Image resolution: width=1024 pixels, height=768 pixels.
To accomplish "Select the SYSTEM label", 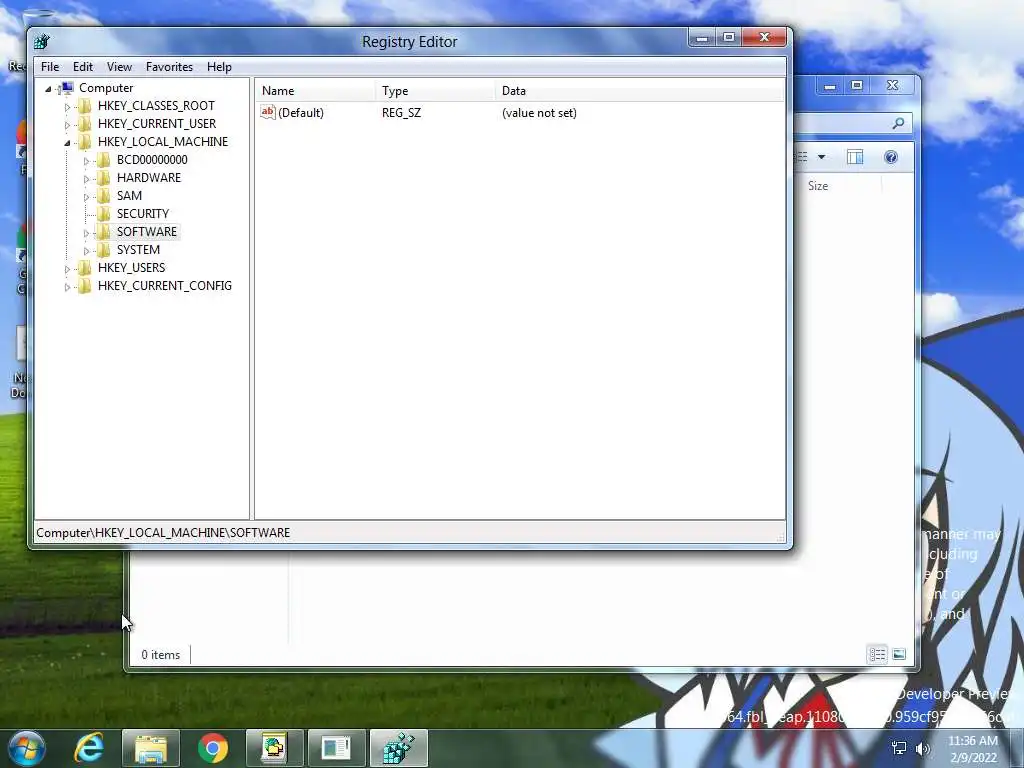I will click(138, 249).
